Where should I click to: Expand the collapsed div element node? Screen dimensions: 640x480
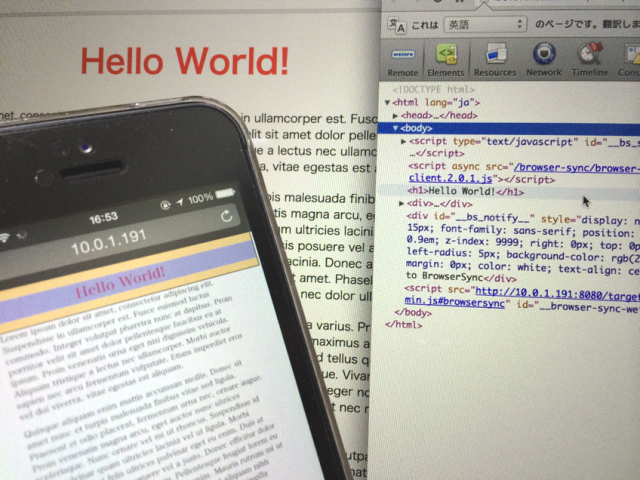(403, 203)
